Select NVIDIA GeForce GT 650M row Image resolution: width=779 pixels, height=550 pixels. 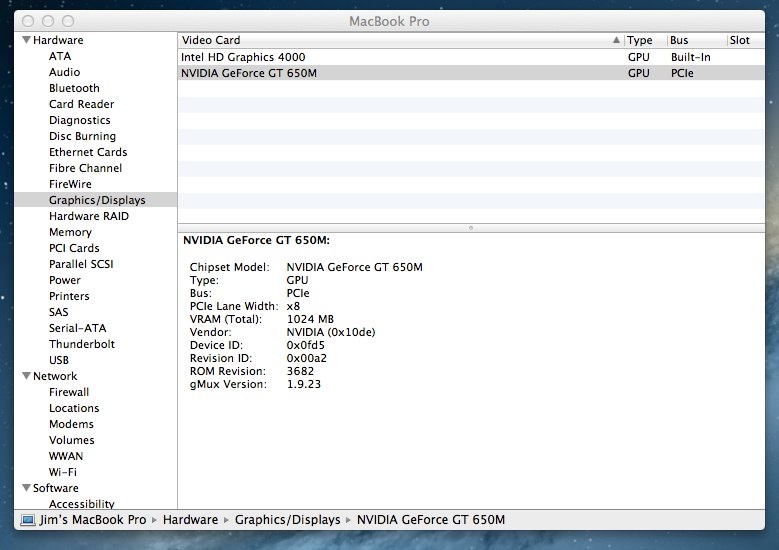[x=471, y=73]
